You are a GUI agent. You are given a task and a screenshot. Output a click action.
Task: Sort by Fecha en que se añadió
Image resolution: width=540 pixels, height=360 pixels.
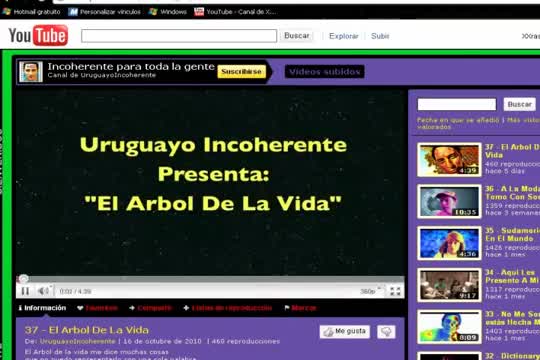pyautogui.click(x=458, y=120)
